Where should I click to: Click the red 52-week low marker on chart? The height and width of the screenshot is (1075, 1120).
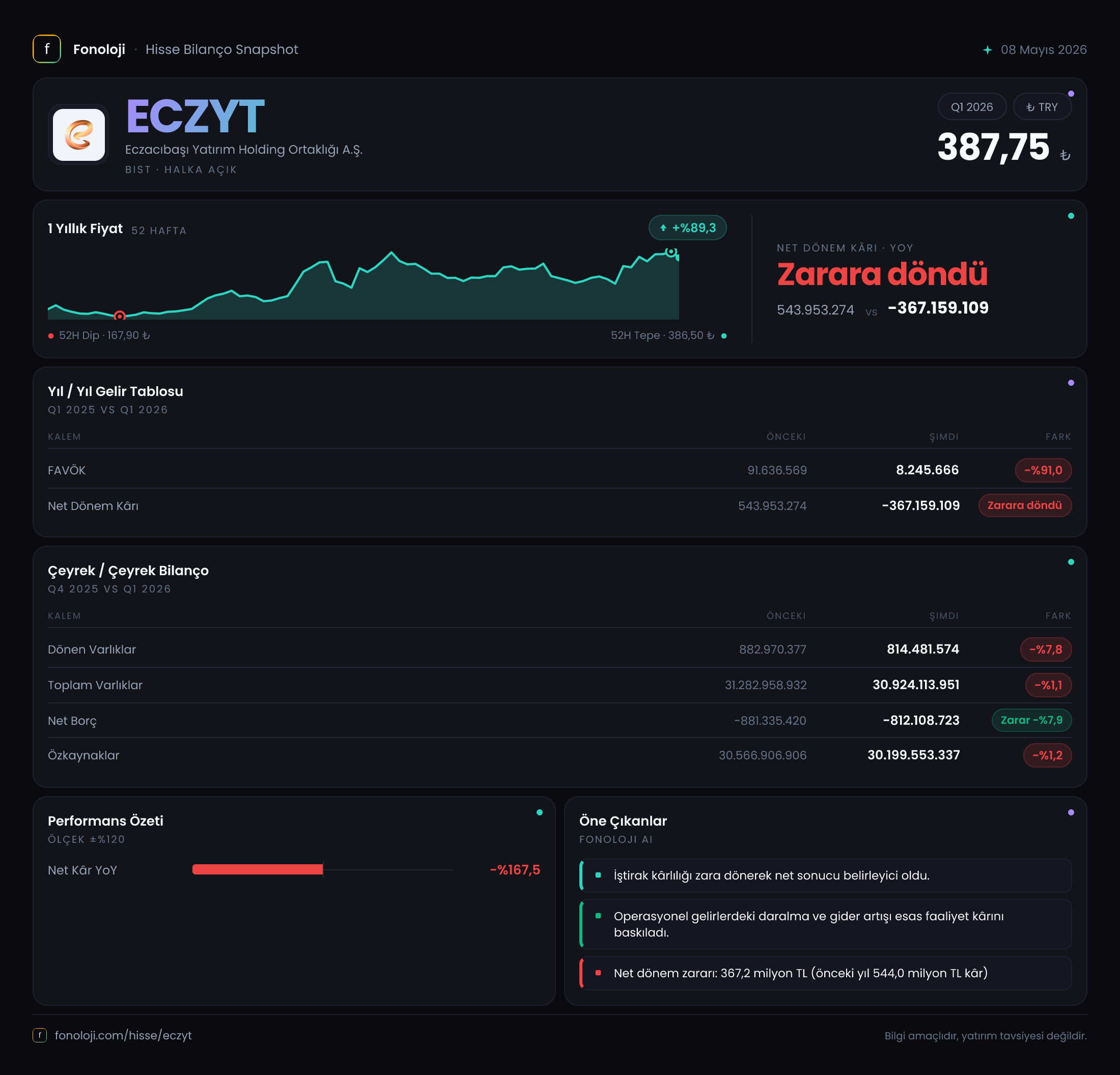[x=120, y=316]
